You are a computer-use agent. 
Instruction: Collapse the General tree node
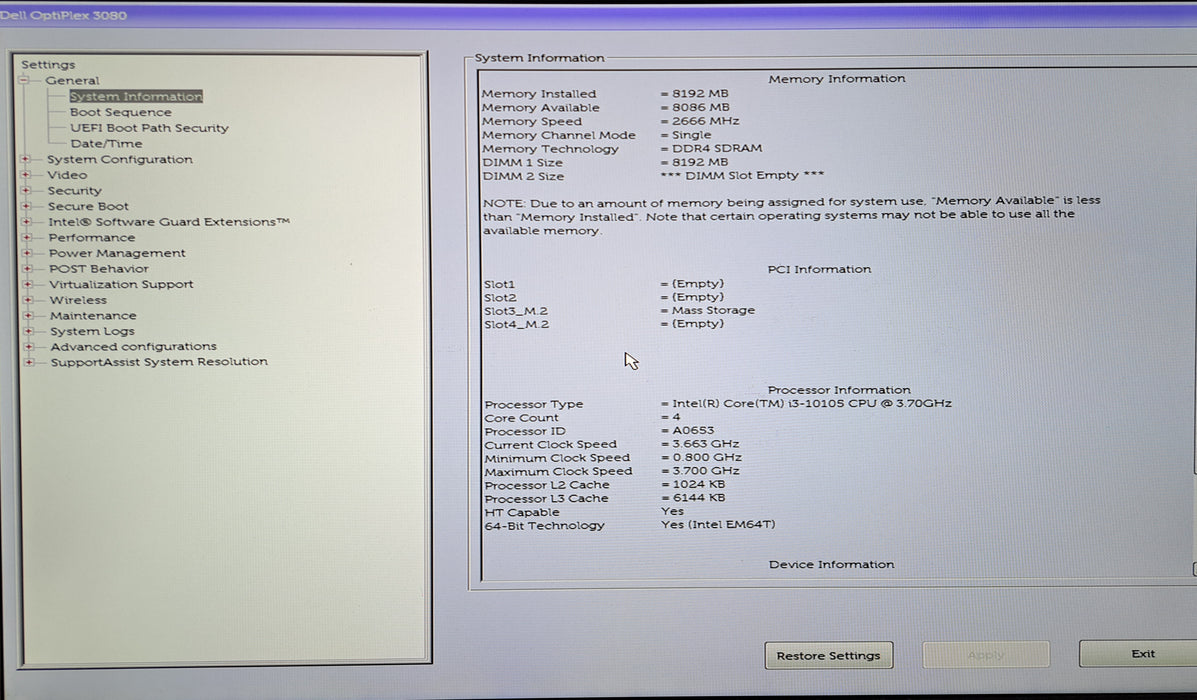[x=24, y=80]
